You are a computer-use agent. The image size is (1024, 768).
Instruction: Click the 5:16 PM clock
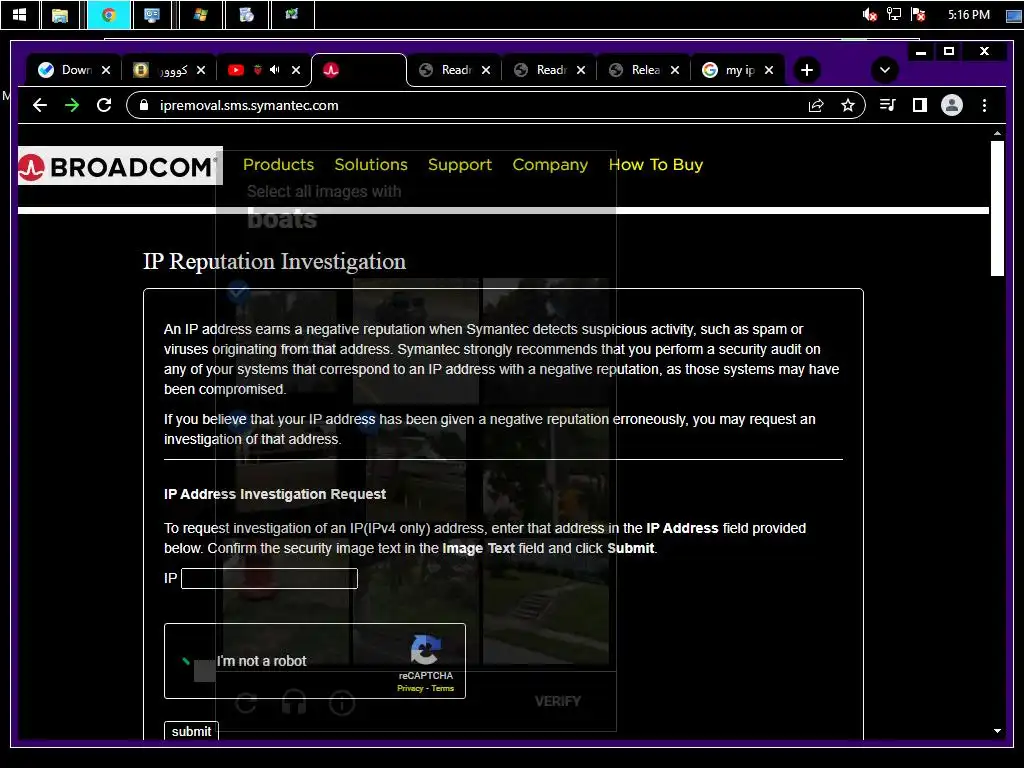[x=968, y=14]
